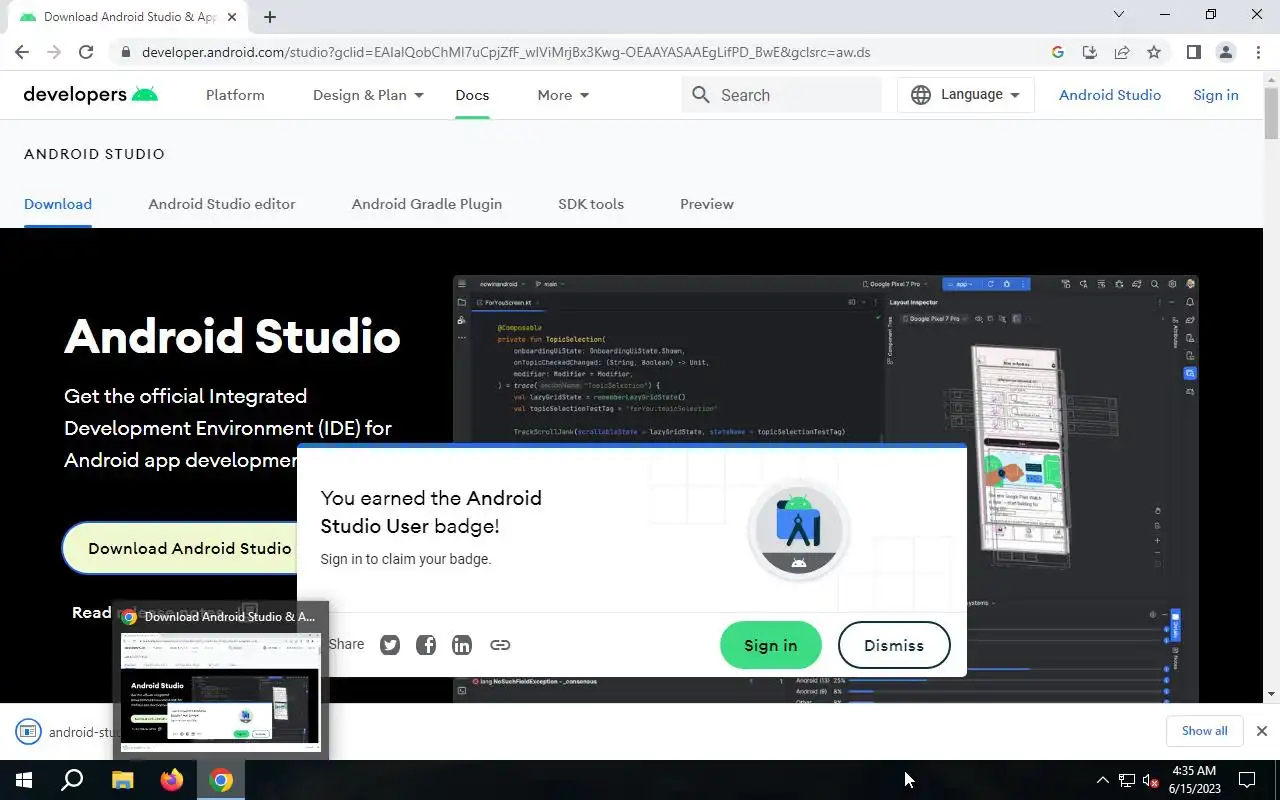
Task: Click the site lock icon
Action: click(125, 52)
